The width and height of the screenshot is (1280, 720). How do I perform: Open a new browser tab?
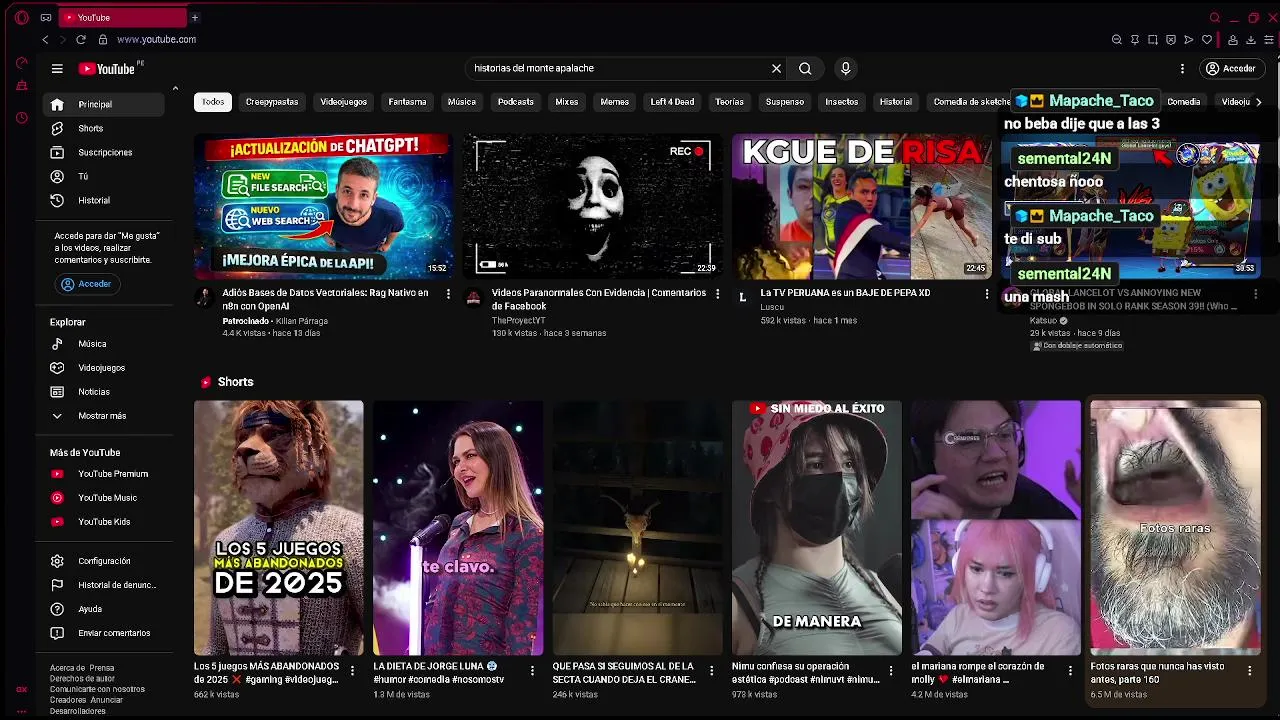[195, 17]
